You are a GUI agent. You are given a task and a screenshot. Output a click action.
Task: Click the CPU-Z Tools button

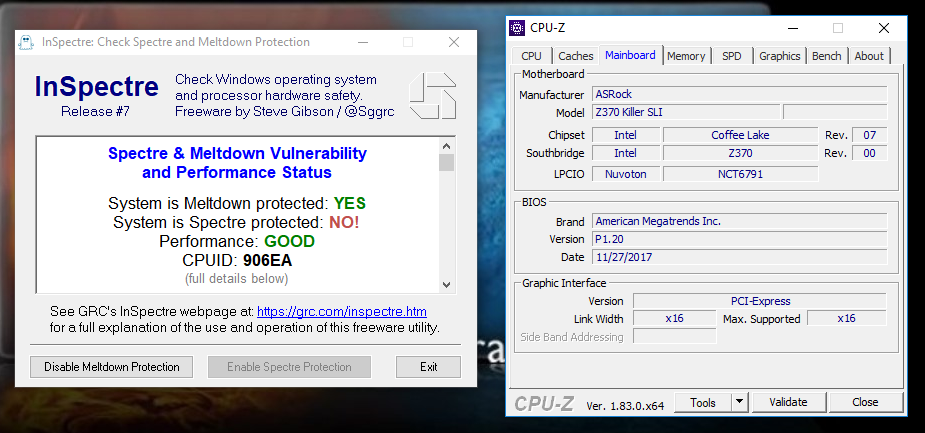pos(703,402)
